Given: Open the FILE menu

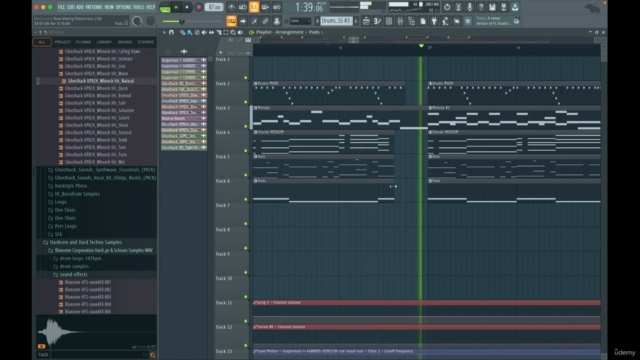Looking at the screenshot, I should [61, 7].
